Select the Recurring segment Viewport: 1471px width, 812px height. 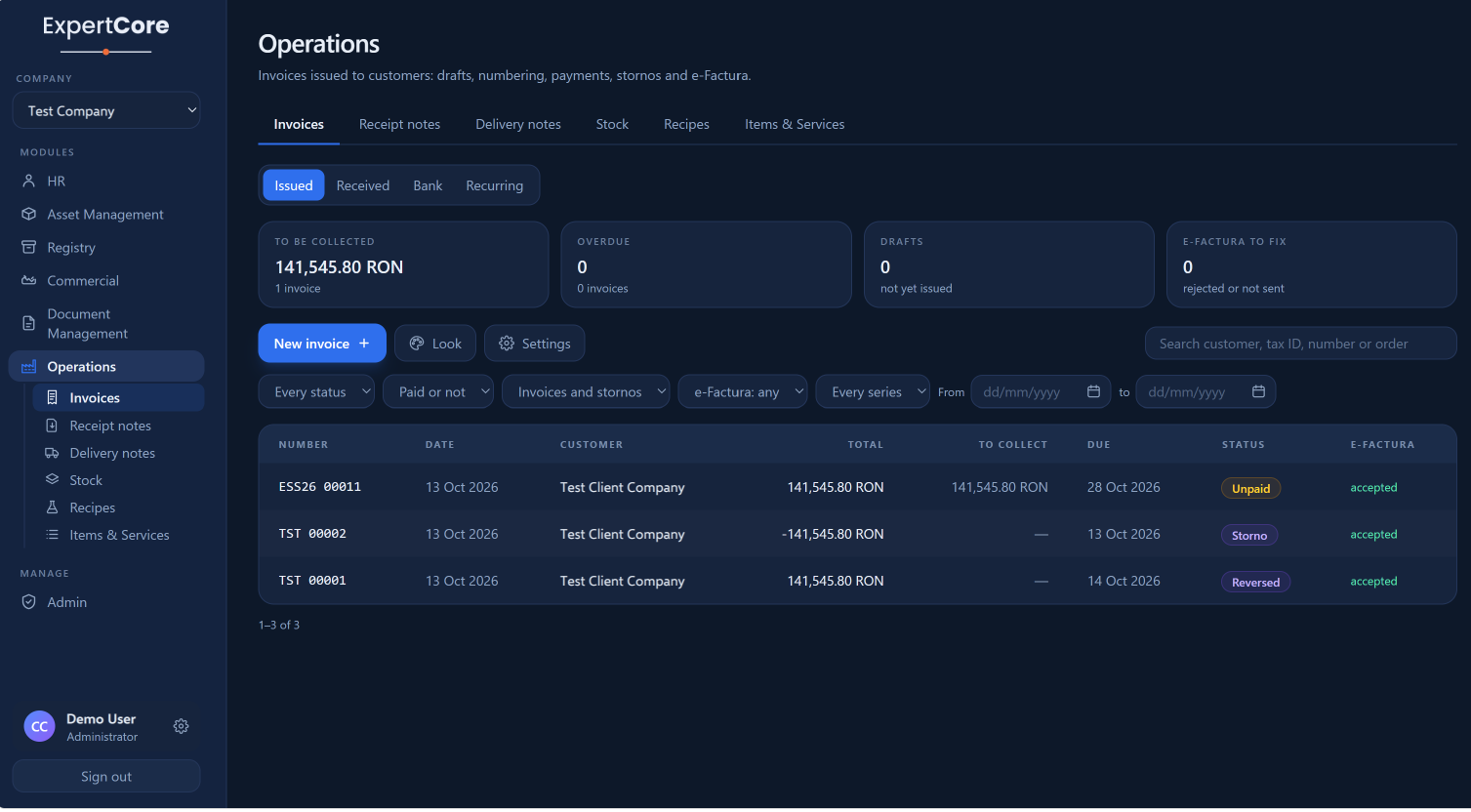tap(495, 185)
